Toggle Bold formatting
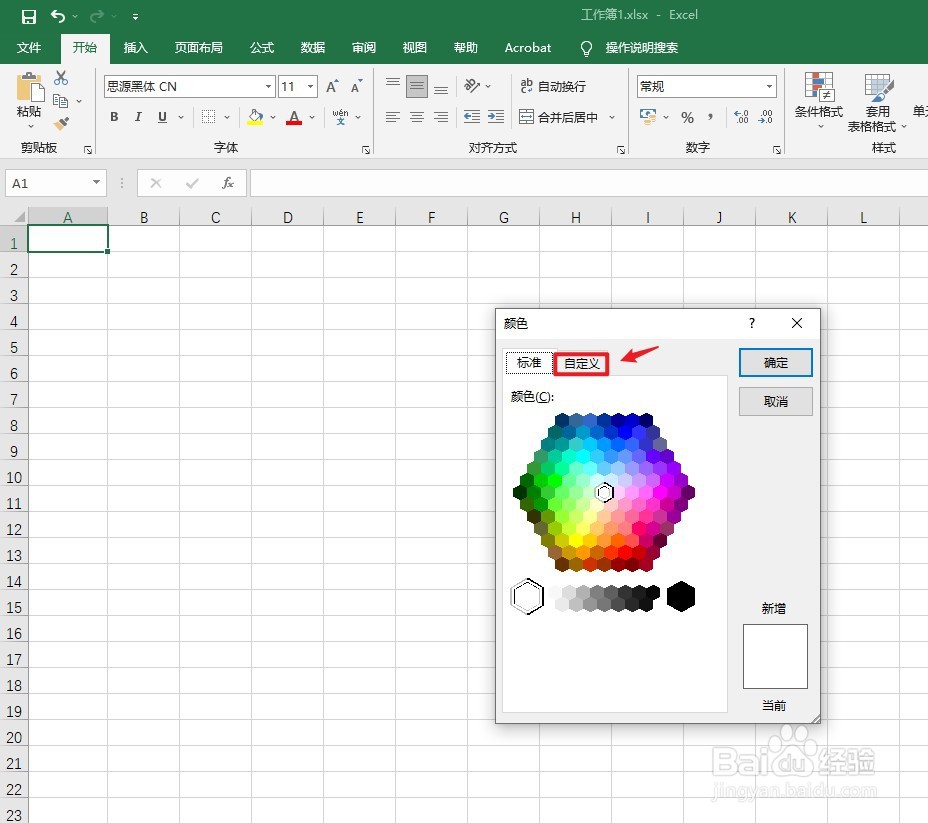Image resolution: width=928 pixels, height=823 pixels. (114, 117)
